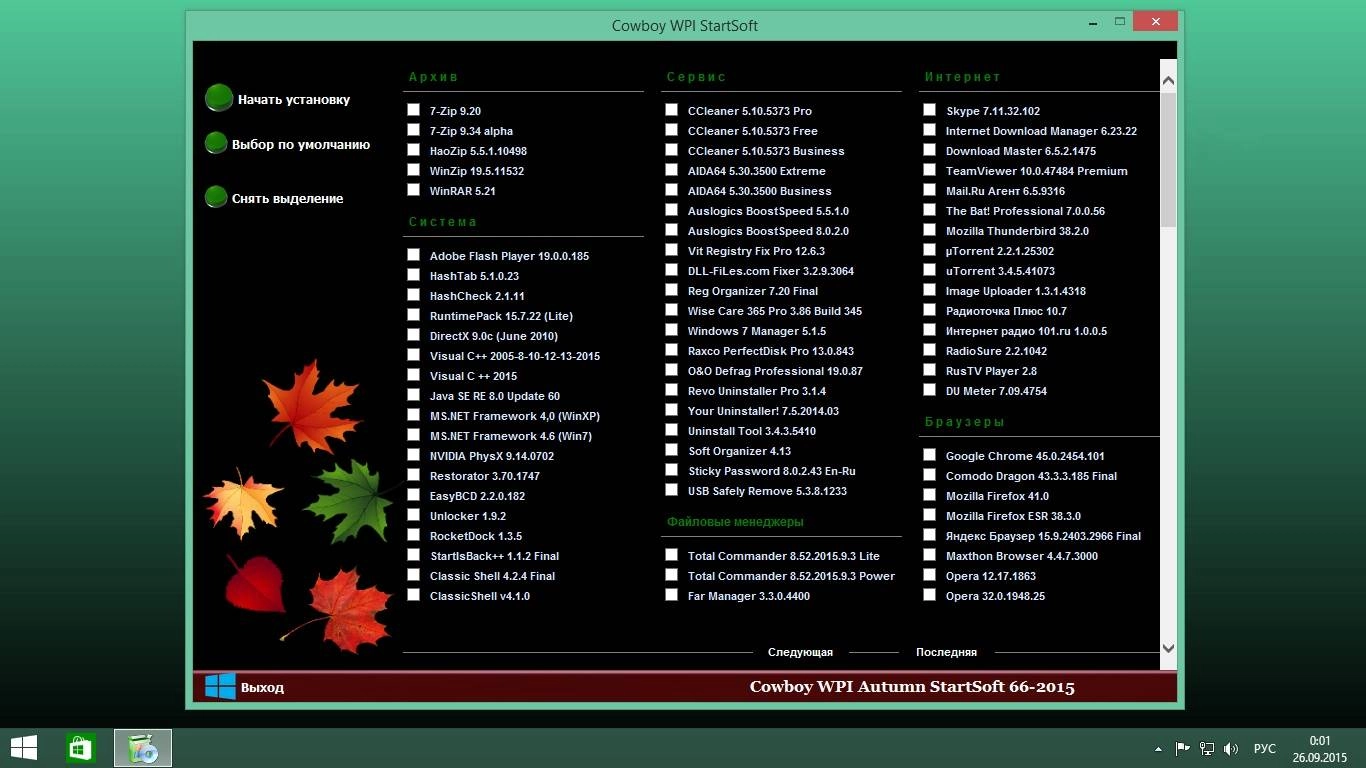Enable Mozilla Firefox 41.0 checkbox

(930, 495)
